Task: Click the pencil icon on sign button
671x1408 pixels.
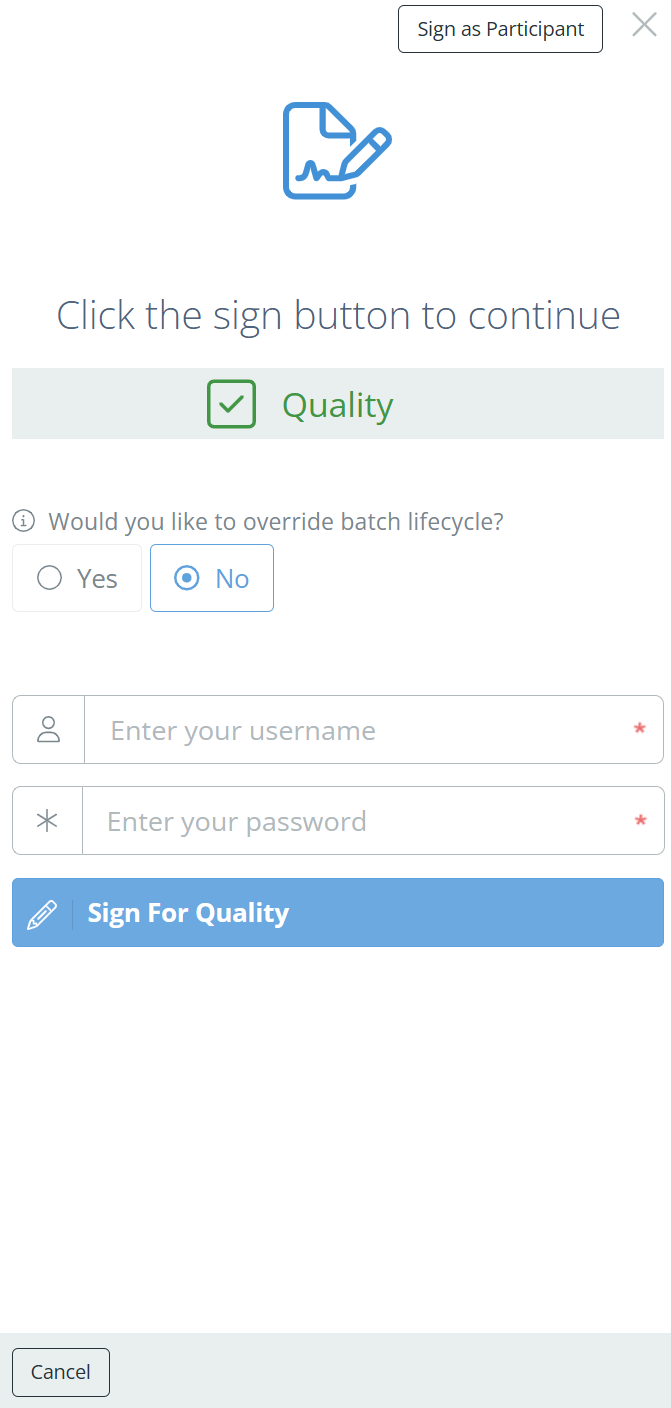Action: [x=42, y=913]
